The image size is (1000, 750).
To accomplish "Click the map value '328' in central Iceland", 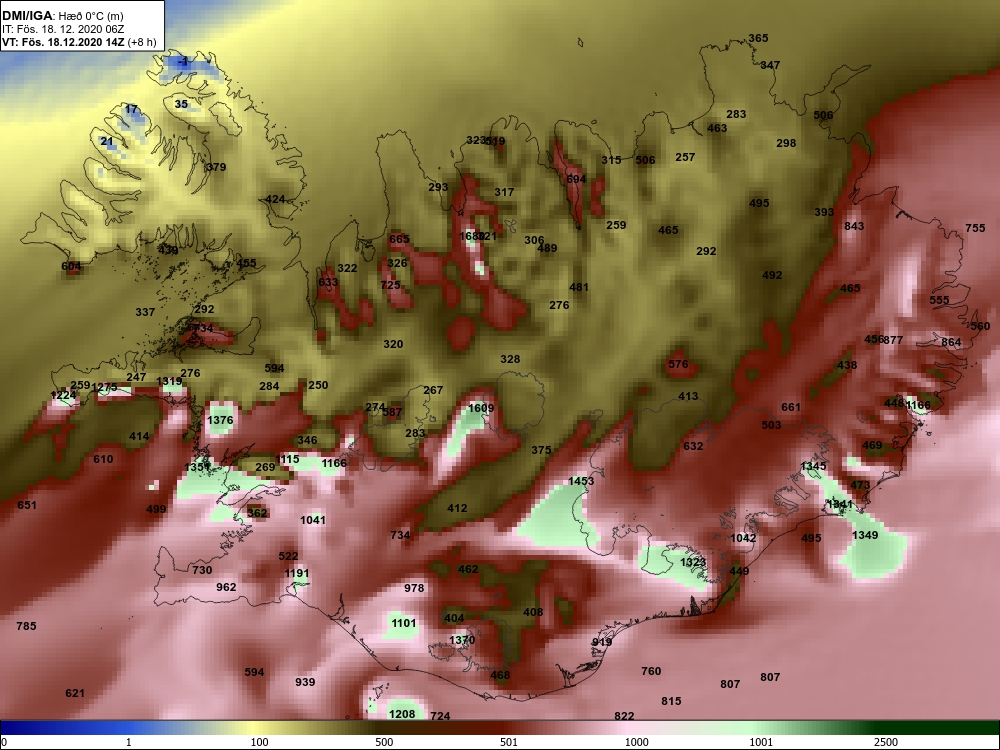I will pos(510,359).
